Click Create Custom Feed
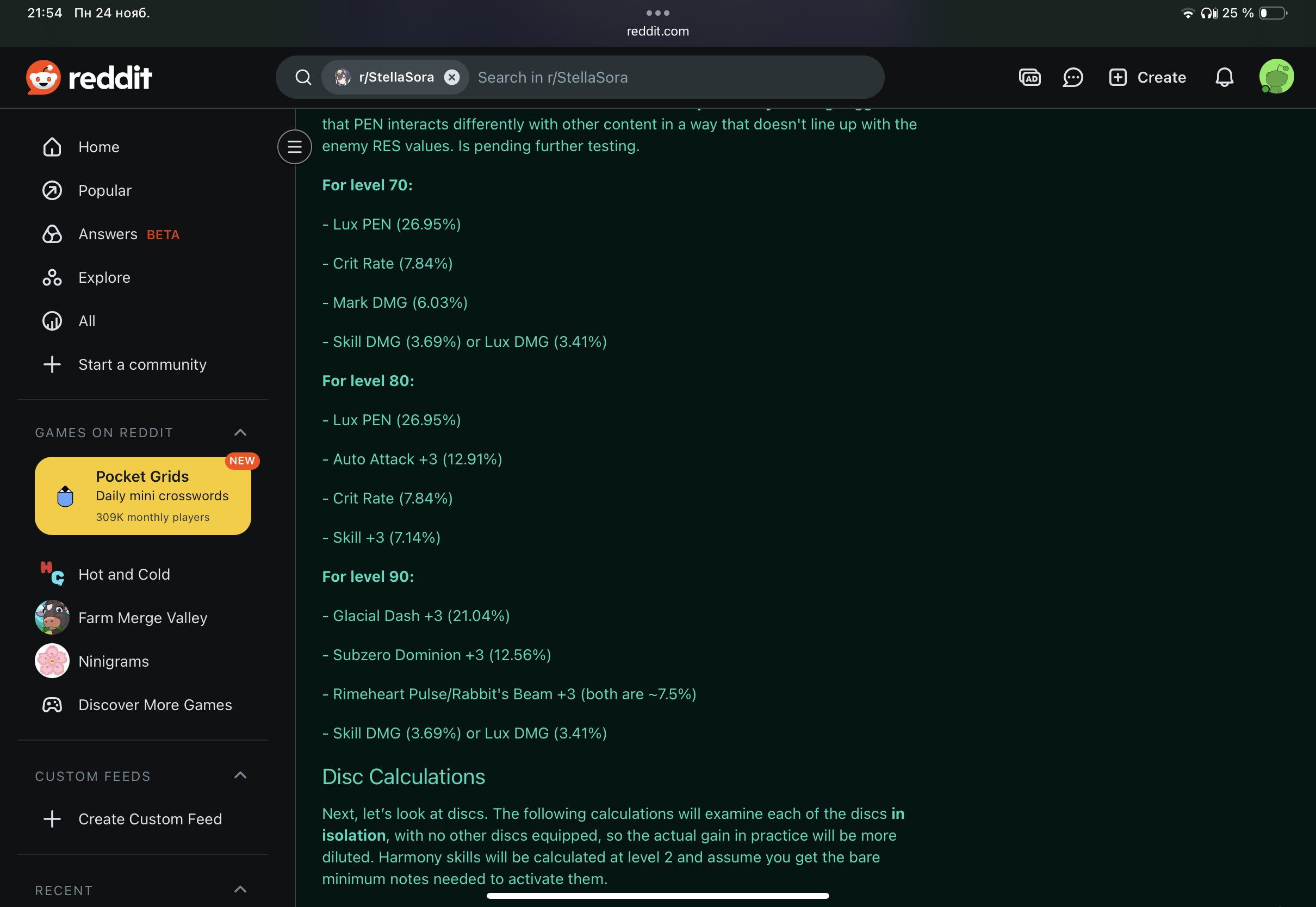Screen dimensions: 1316x907 pyautogui.click(x=150, y=819)
